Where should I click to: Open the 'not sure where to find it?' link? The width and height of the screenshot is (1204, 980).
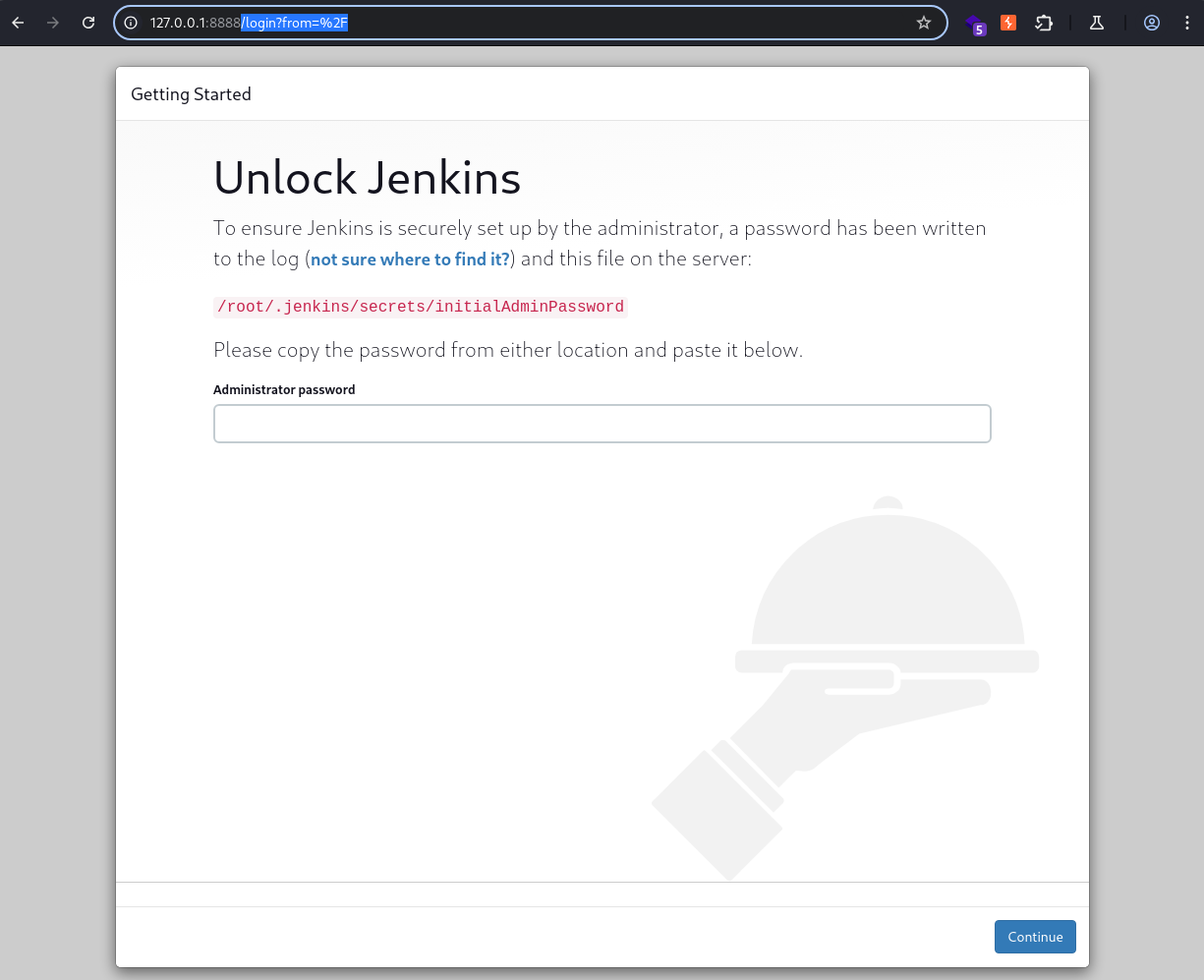(410, 259)
